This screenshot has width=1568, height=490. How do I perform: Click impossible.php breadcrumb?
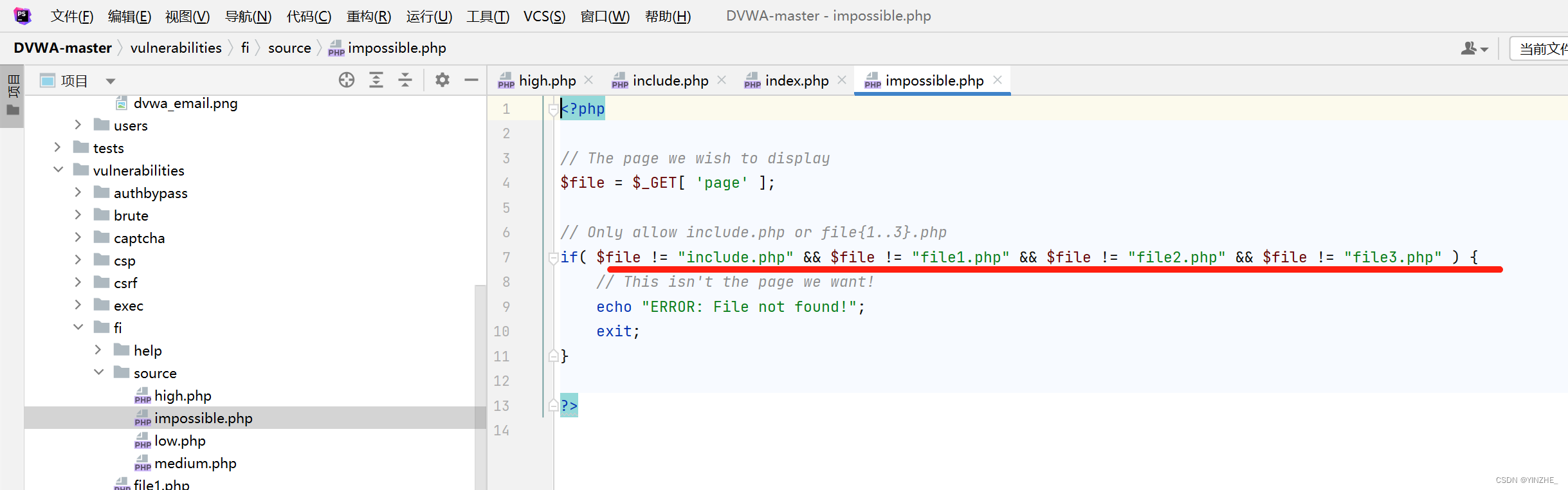point(387,48)
